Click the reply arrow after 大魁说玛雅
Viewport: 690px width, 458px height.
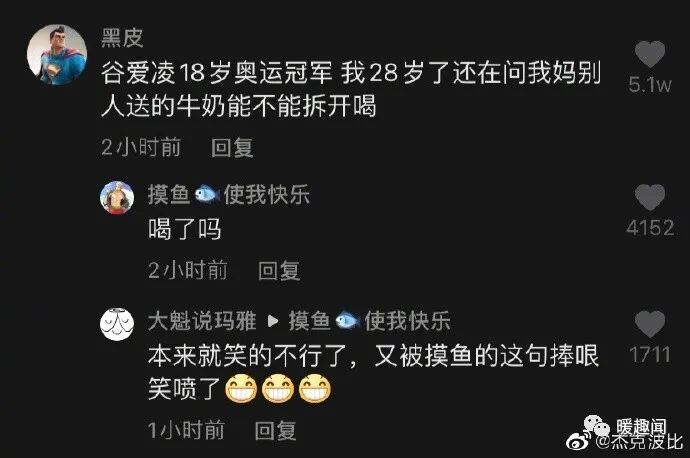273,321
